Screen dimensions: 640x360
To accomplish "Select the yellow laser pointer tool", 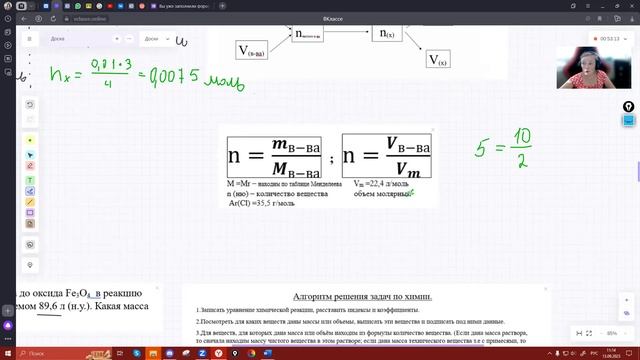I will [x=30, y=140].
